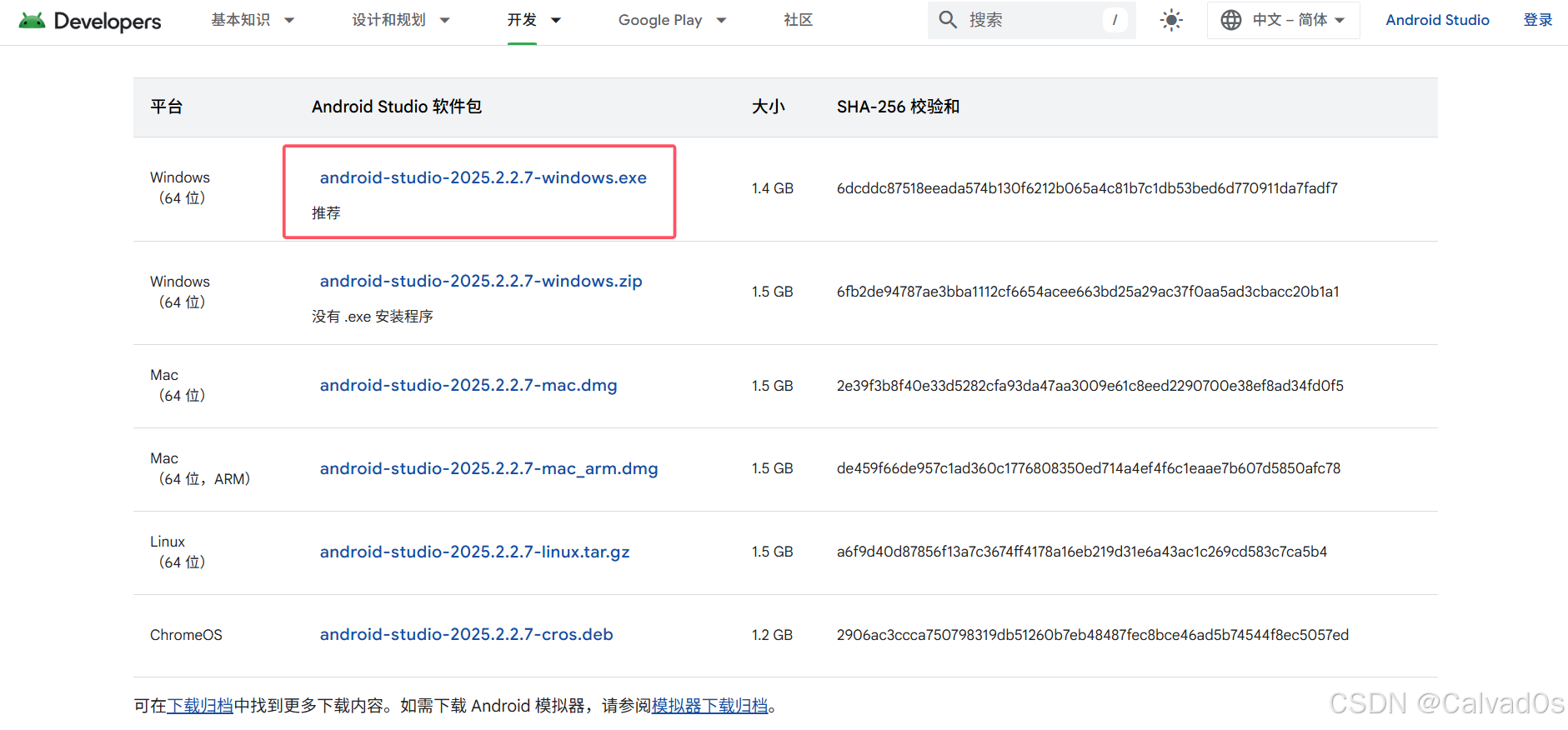
Task: Click the search magnifier icon
Action: tap(948, 19)
